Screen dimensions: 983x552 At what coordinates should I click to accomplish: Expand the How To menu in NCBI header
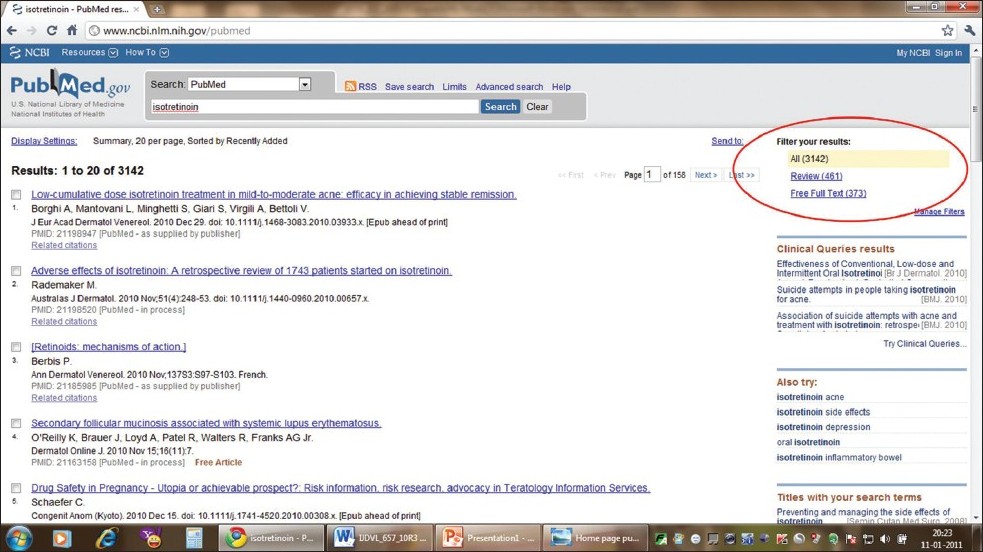pos(147,53)
